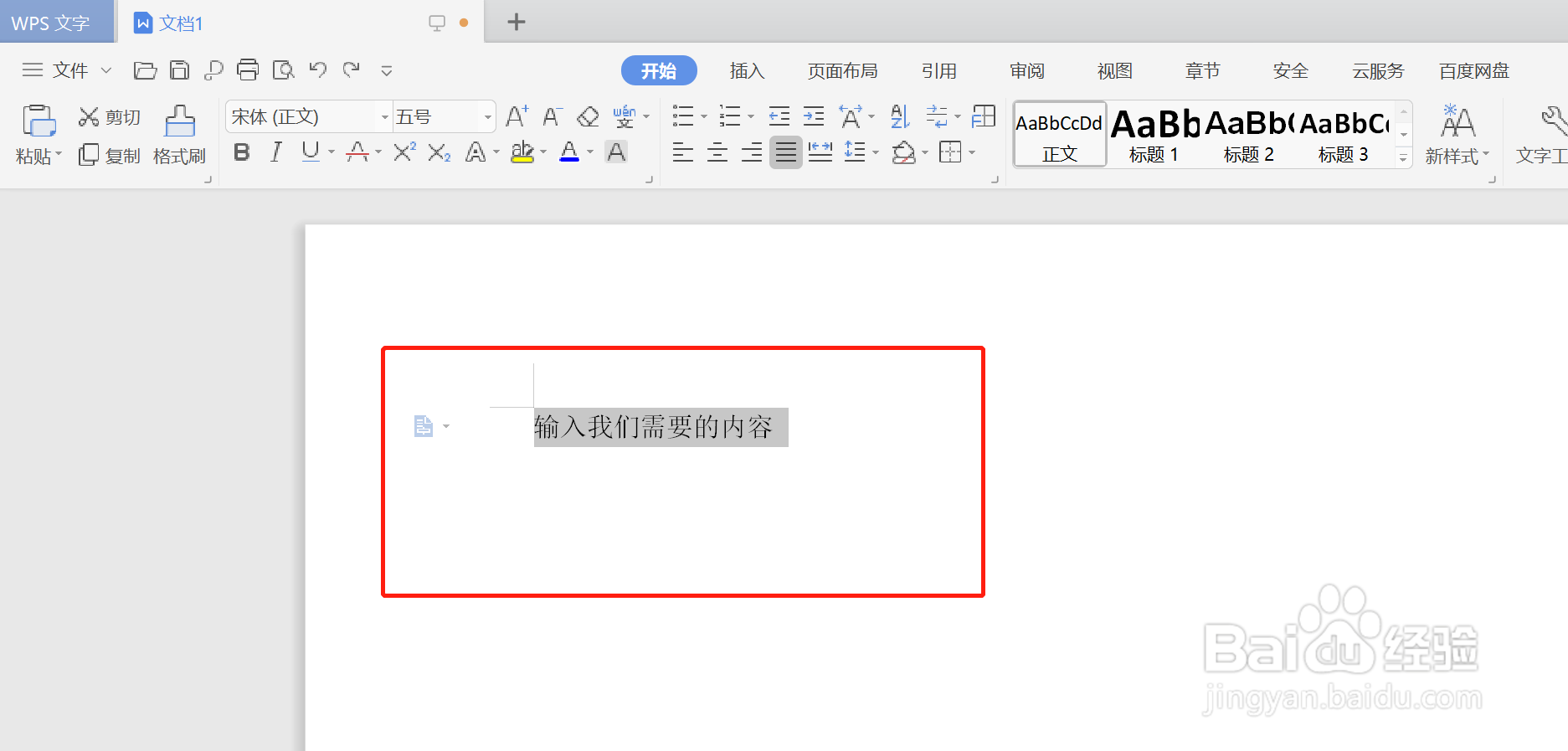The height and width of the screenshot is (751, 1568).
Task: Click the Undo arrow icon
Action: (x=317, y=69)
